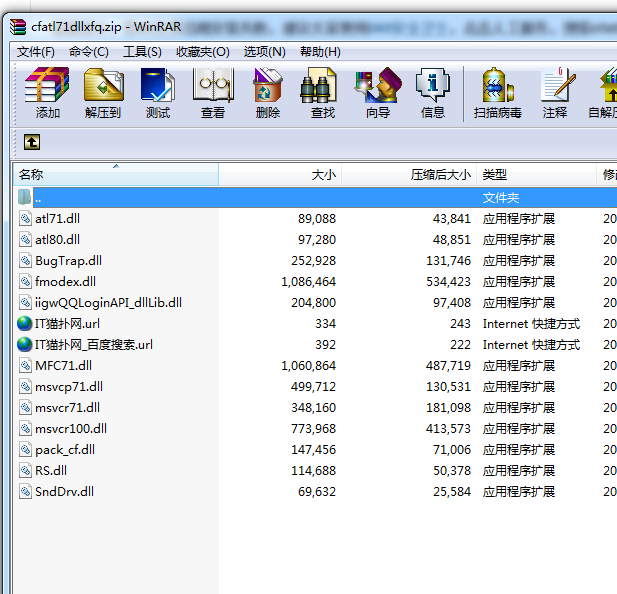Click the 1,060,864 size value
617x594 pixels.
pos(308,365)
